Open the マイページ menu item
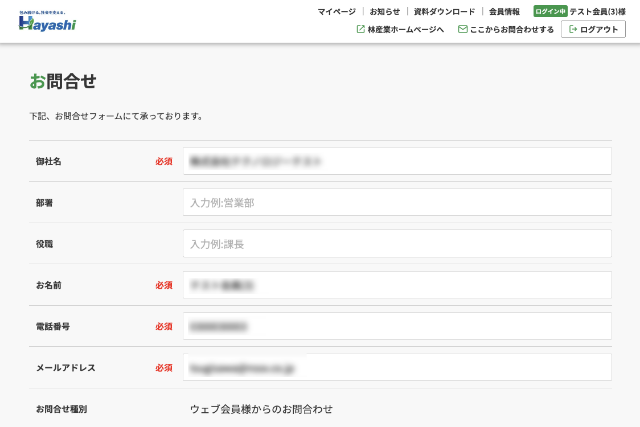The width and height of the screenshot is (640, 427). [336, 11]
